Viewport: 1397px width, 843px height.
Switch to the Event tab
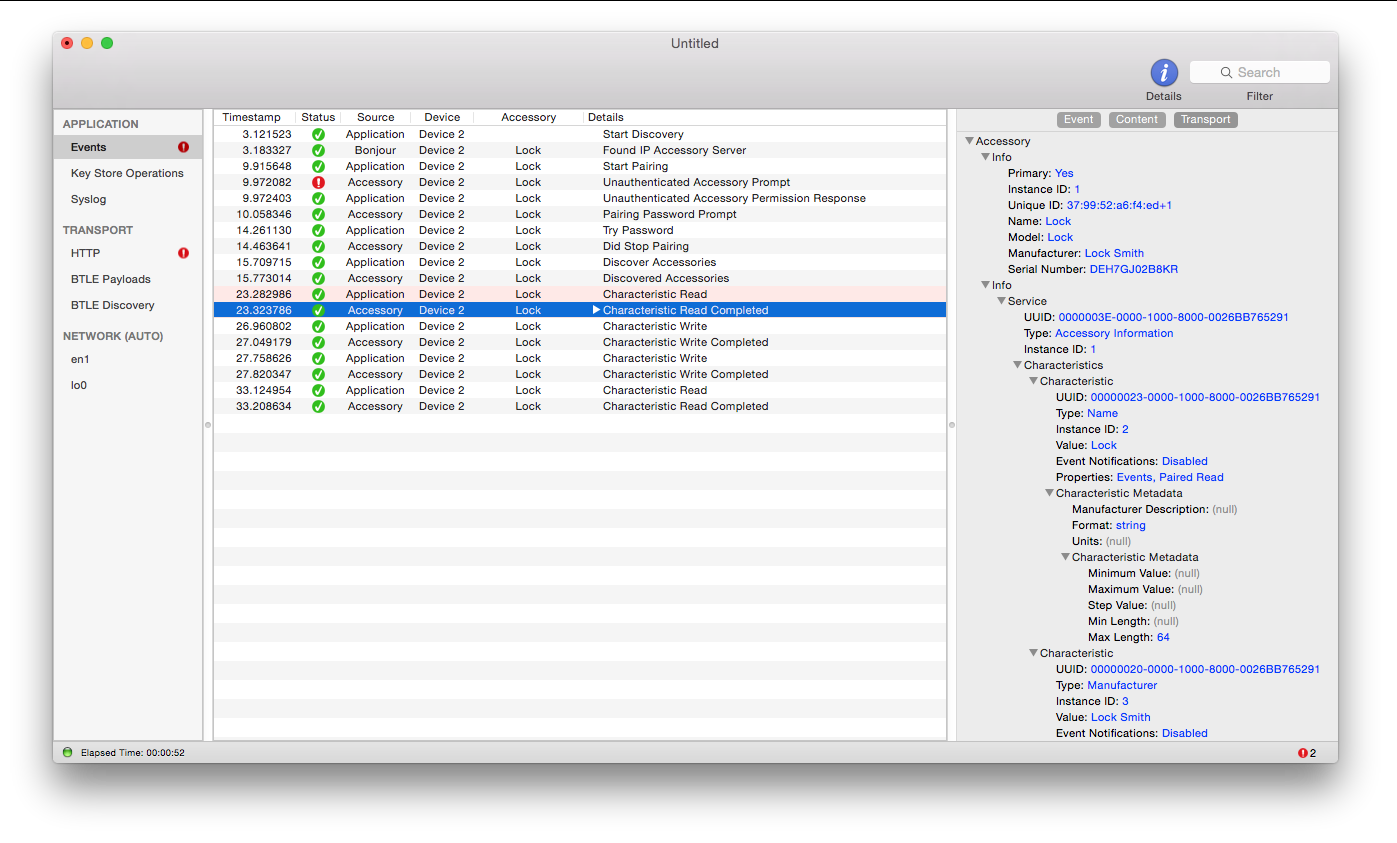point(1078,119)
